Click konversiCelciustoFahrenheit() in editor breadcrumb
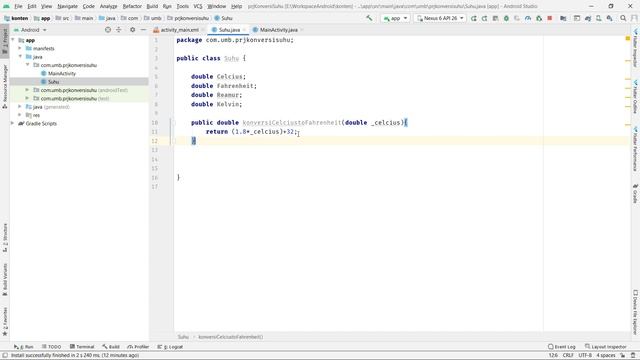Viewport: 640px width, 360px height. (231, 337)
